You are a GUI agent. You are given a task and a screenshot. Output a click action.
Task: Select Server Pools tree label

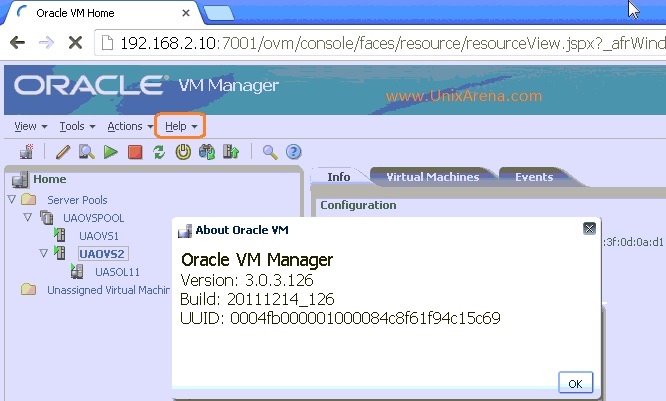pyautogui.click(x=77, y=200)
